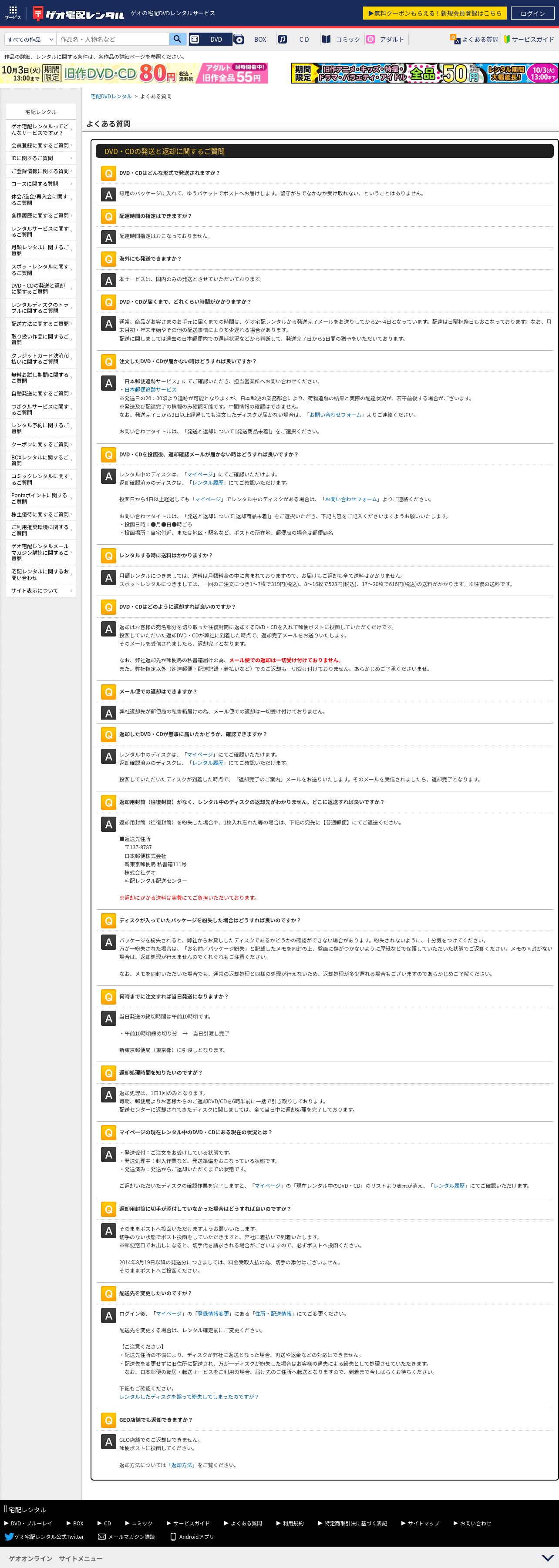Click the 住所・配送情報 link
The image size is (559, 1568).
coord(273,1313)
